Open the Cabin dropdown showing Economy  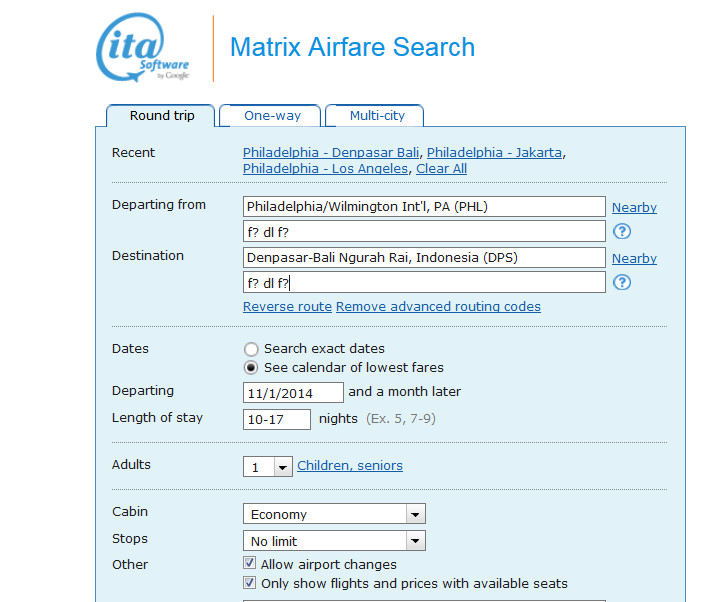[334, 514]
